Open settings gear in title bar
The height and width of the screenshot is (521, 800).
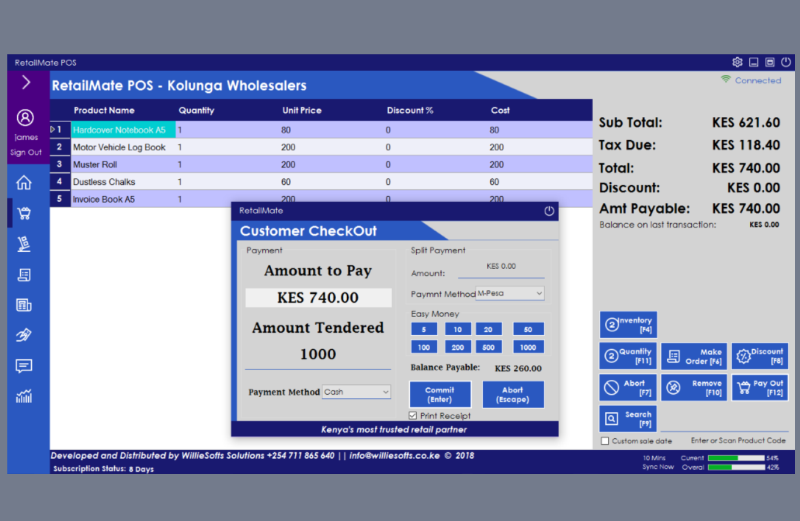click(737, 62)
